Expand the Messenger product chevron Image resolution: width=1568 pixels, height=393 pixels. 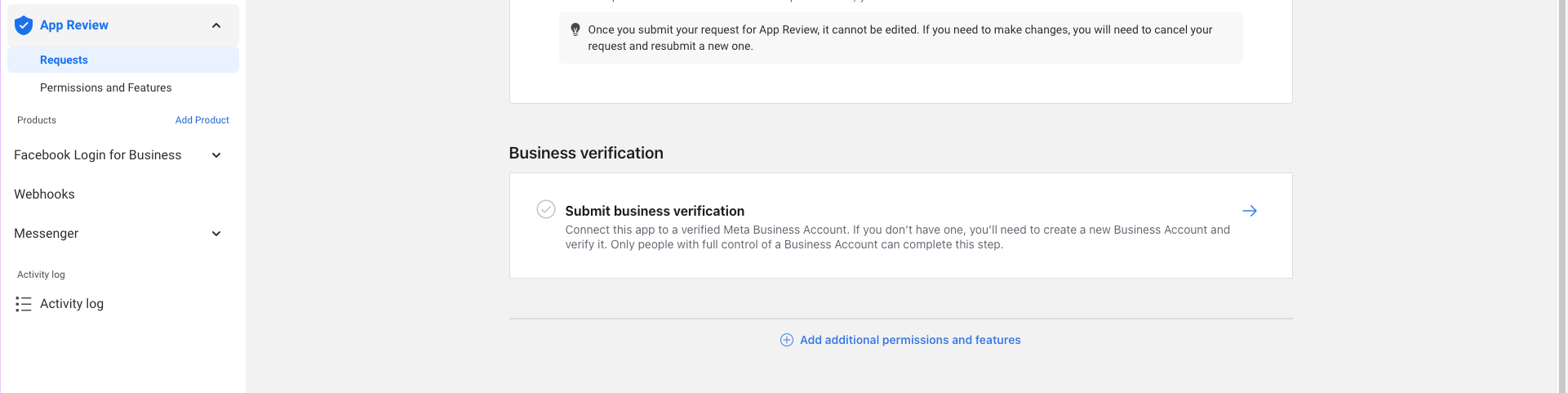click(216, 234)
